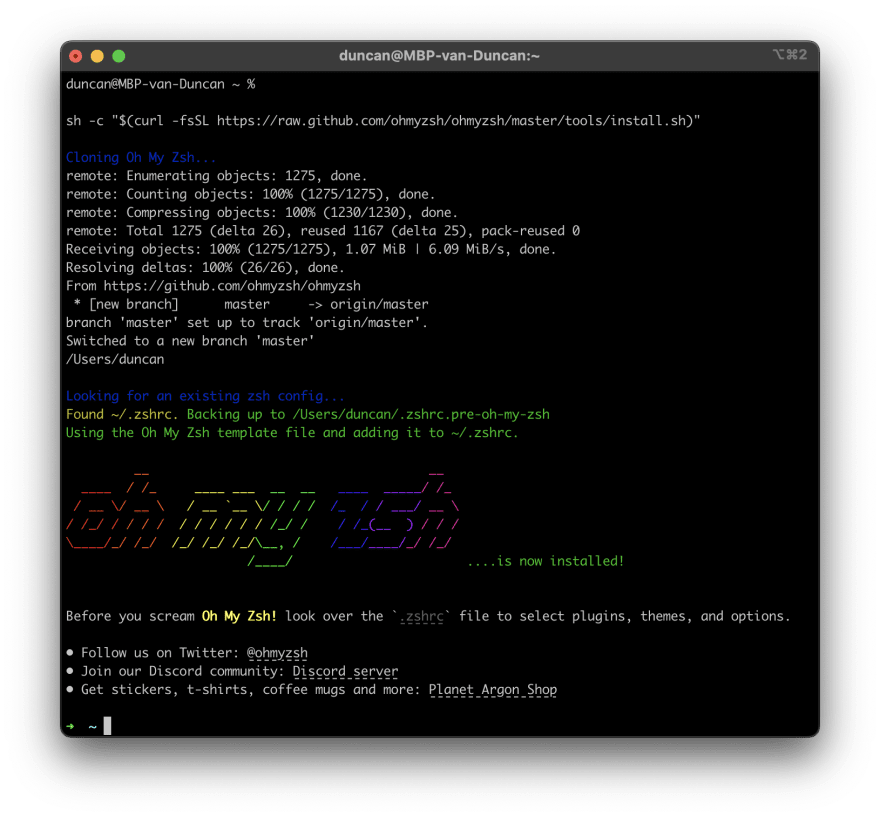Click the 'Cloning Oh My Zsh...' text

pyautogui.click(x=141, y=157)
